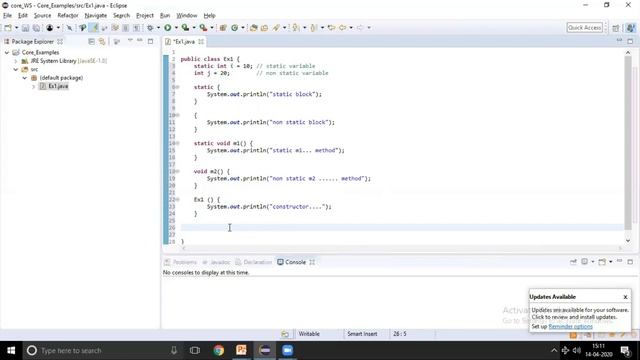Collapse the src folder node
Viewport: 640px width, 360px height.
16,69
